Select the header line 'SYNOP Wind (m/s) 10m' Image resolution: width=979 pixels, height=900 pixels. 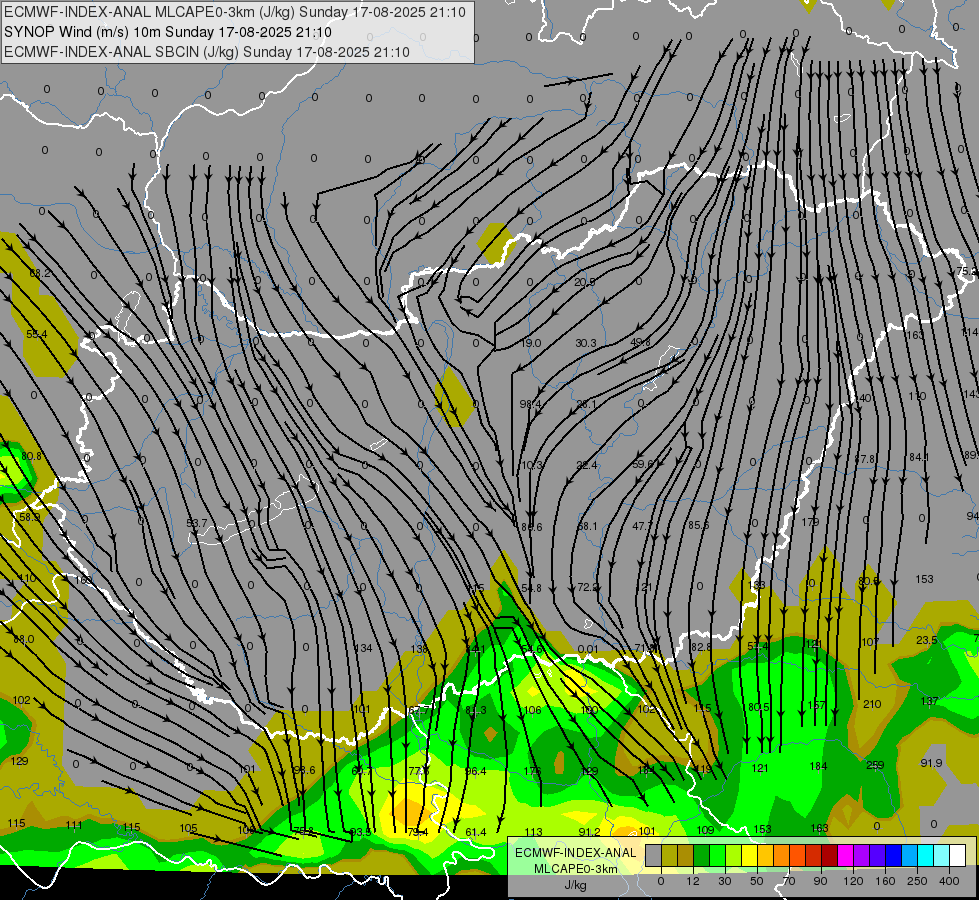(82, 32)
